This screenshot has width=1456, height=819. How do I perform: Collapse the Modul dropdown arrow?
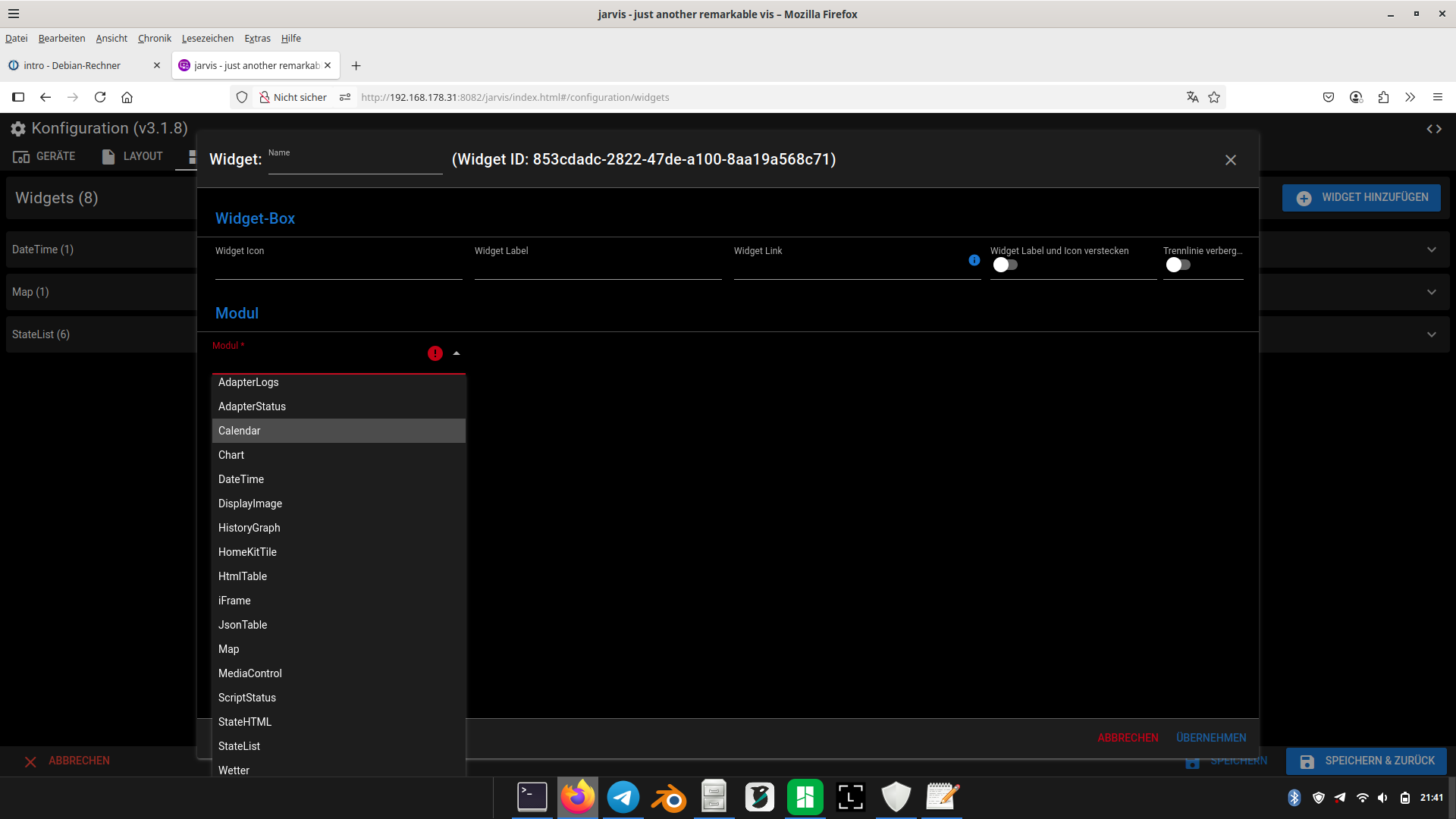tap(457, 353)
